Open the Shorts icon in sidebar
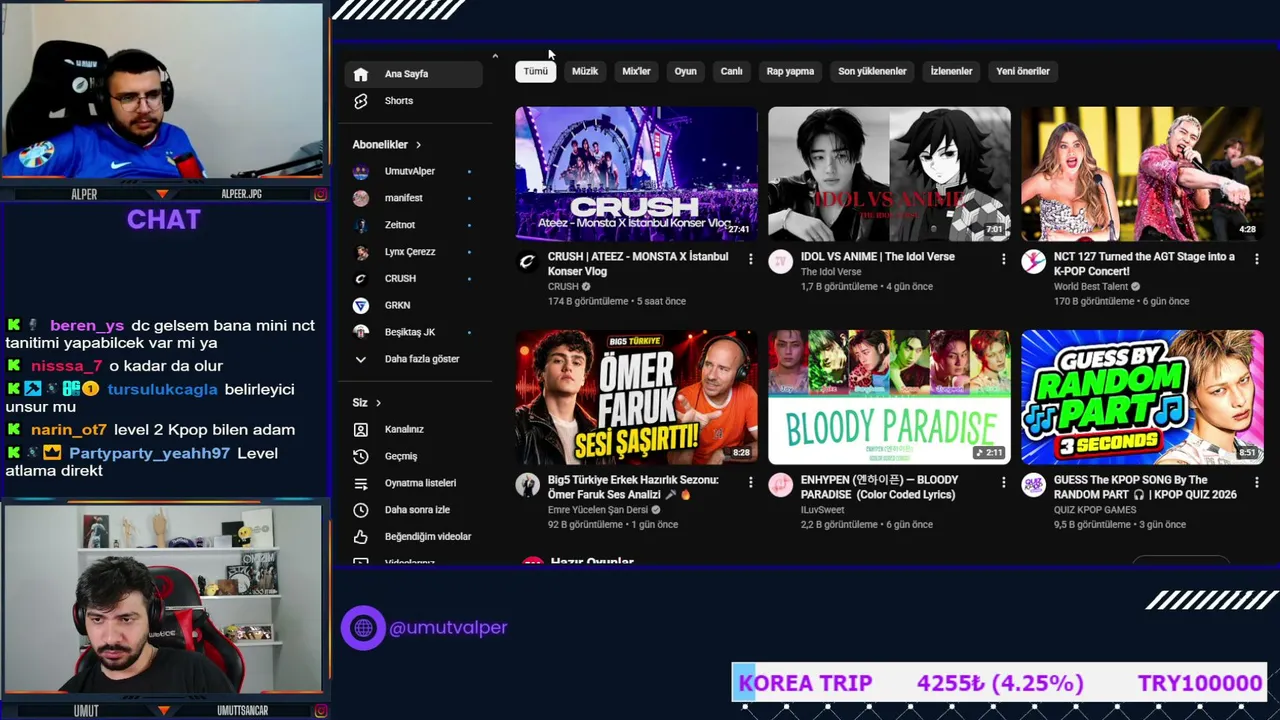Viewport: 1280px width, 720px height. (x=361, y=101)
